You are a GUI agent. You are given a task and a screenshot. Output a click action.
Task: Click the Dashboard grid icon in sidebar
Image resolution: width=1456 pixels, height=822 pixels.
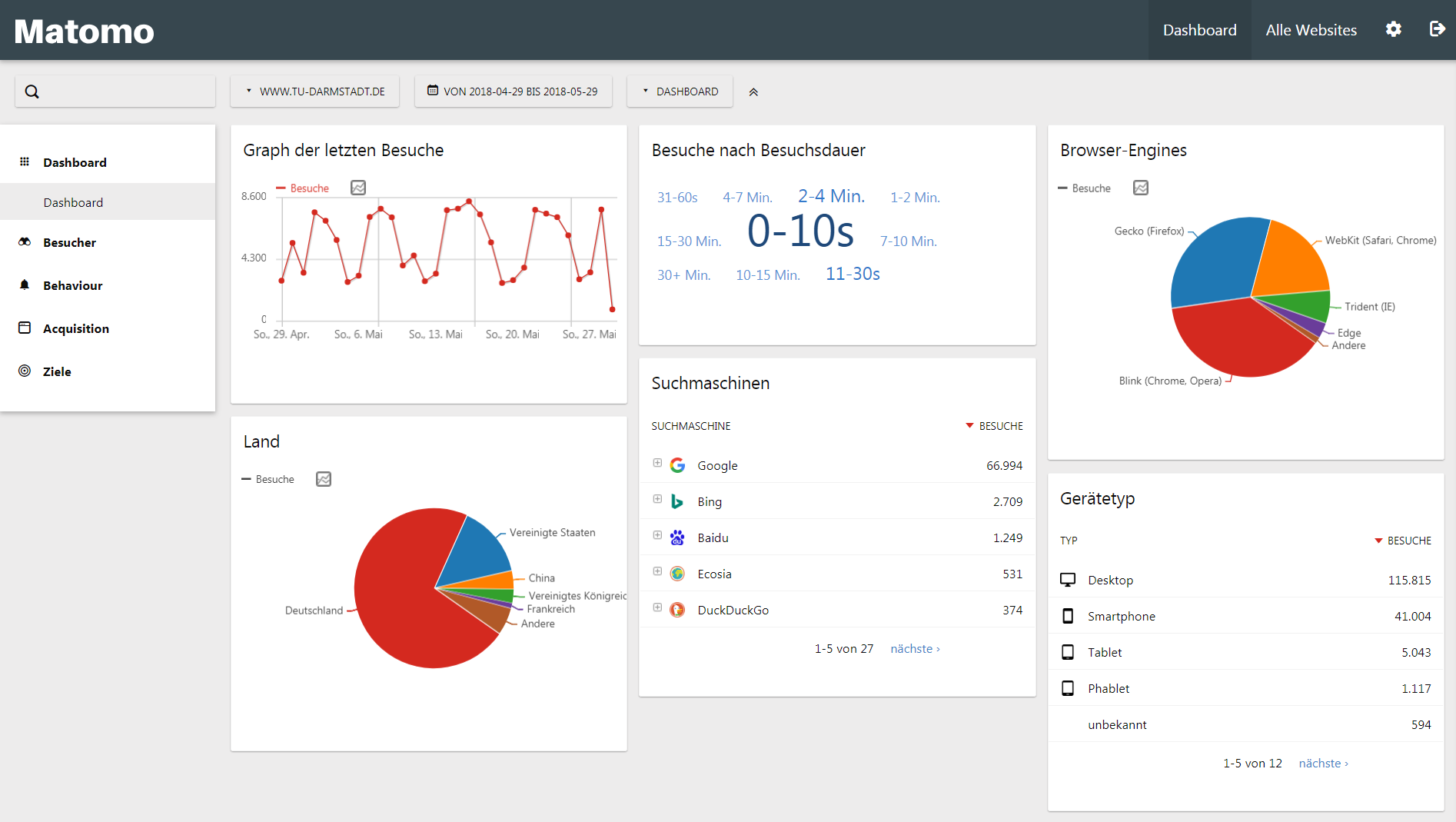pos(25,161)
